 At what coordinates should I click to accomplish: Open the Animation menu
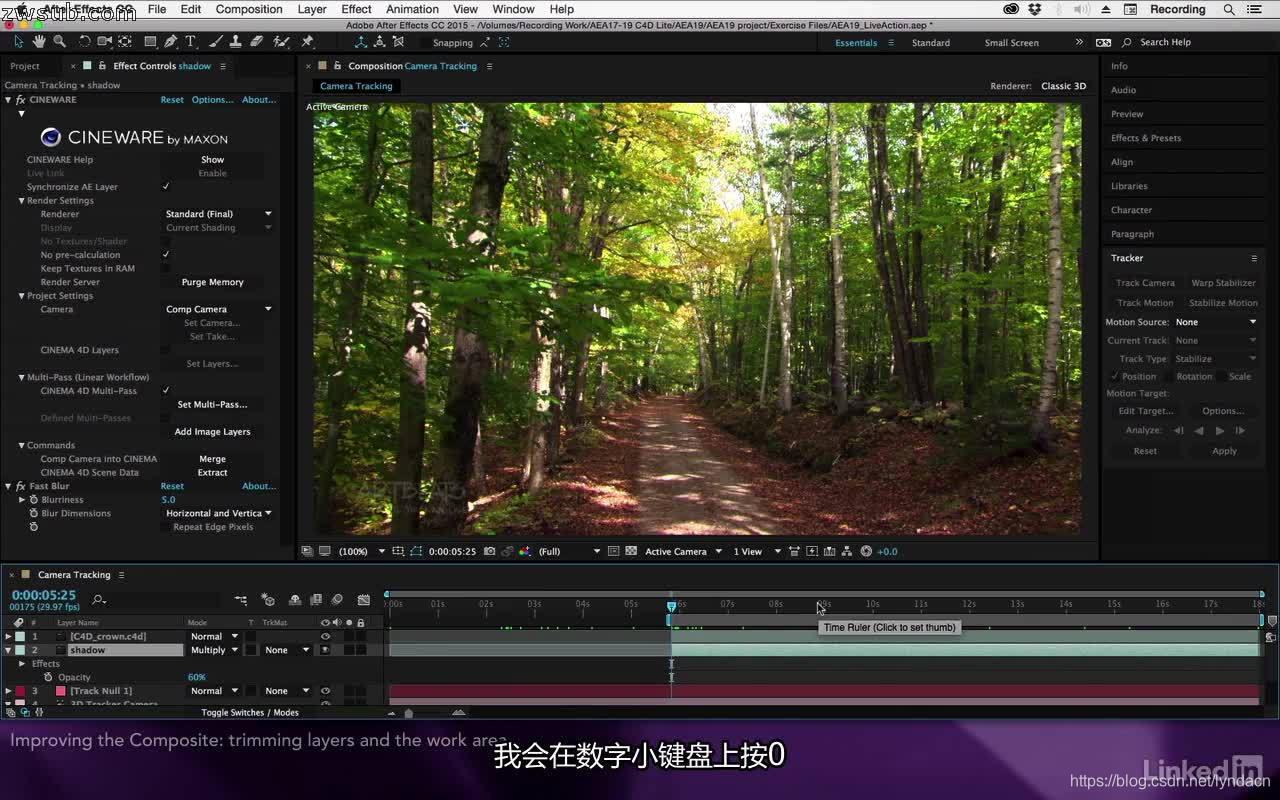[x=412, y=9]
